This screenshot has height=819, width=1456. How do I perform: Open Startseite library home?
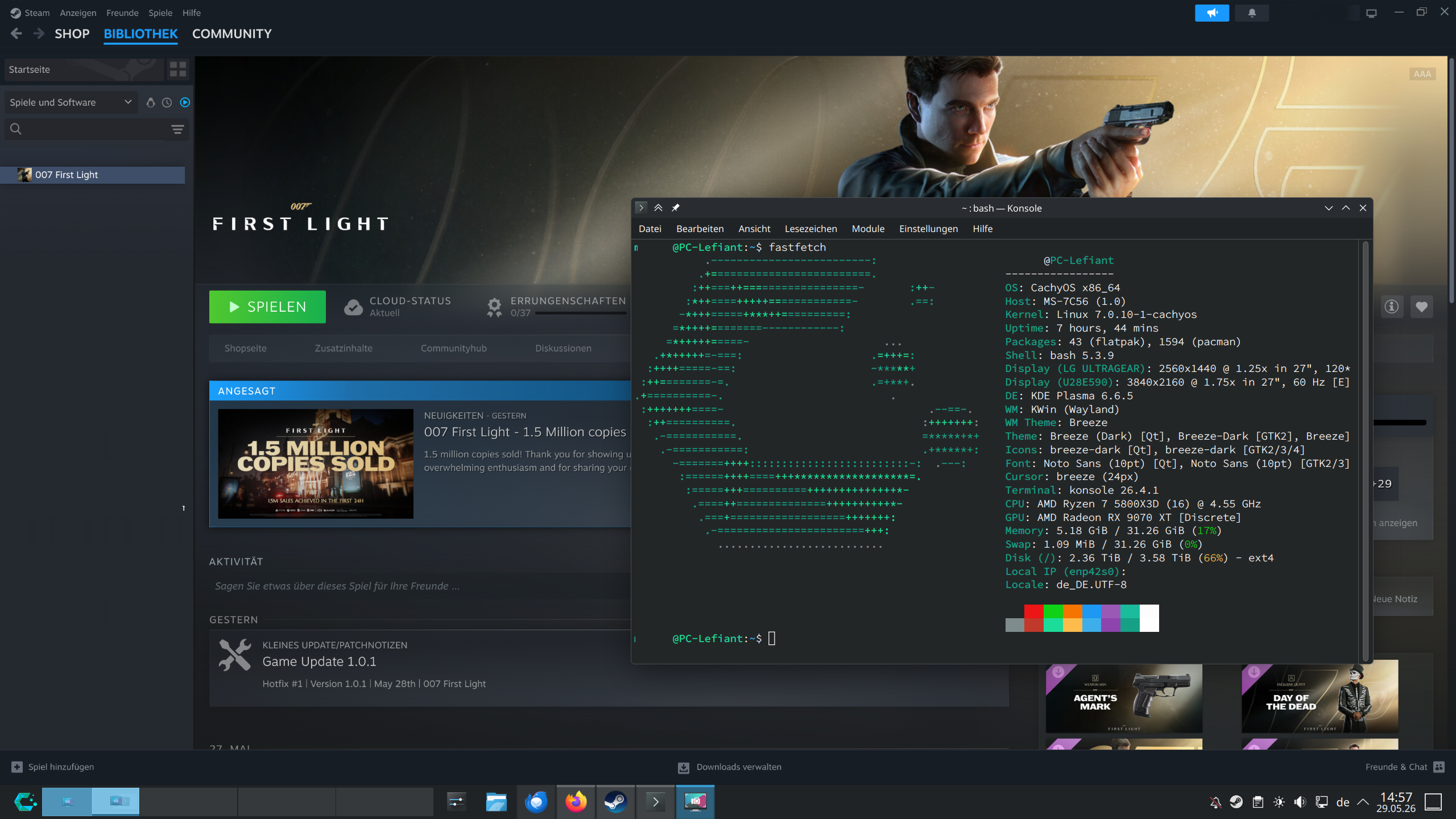coord(83,69)
